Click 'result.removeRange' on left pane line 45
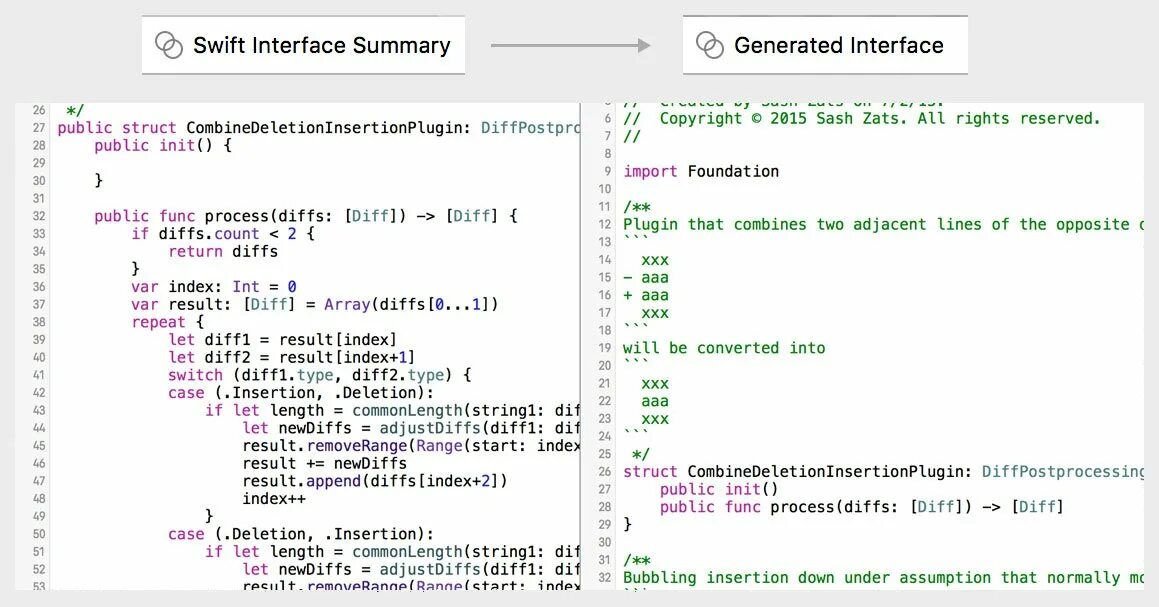This screenshot has height=607, width=1159. (x=324, y=447)
